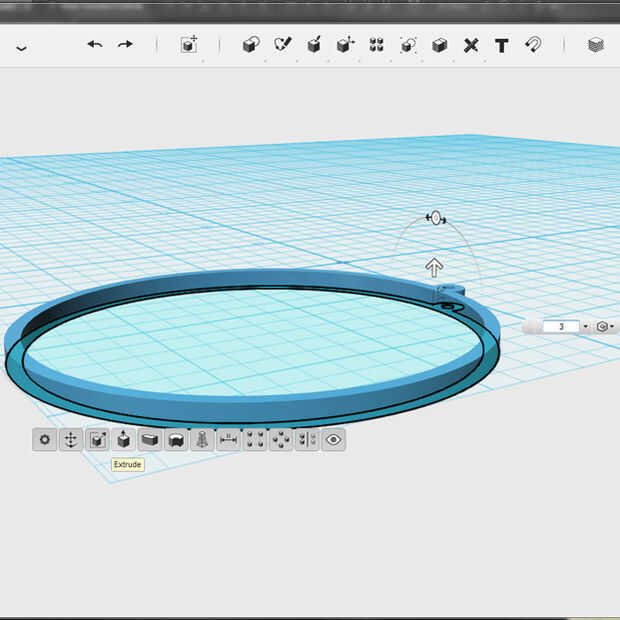Open the gear settings in context toolbar
This screenshot has width=620, height=620.
[44, 439]
